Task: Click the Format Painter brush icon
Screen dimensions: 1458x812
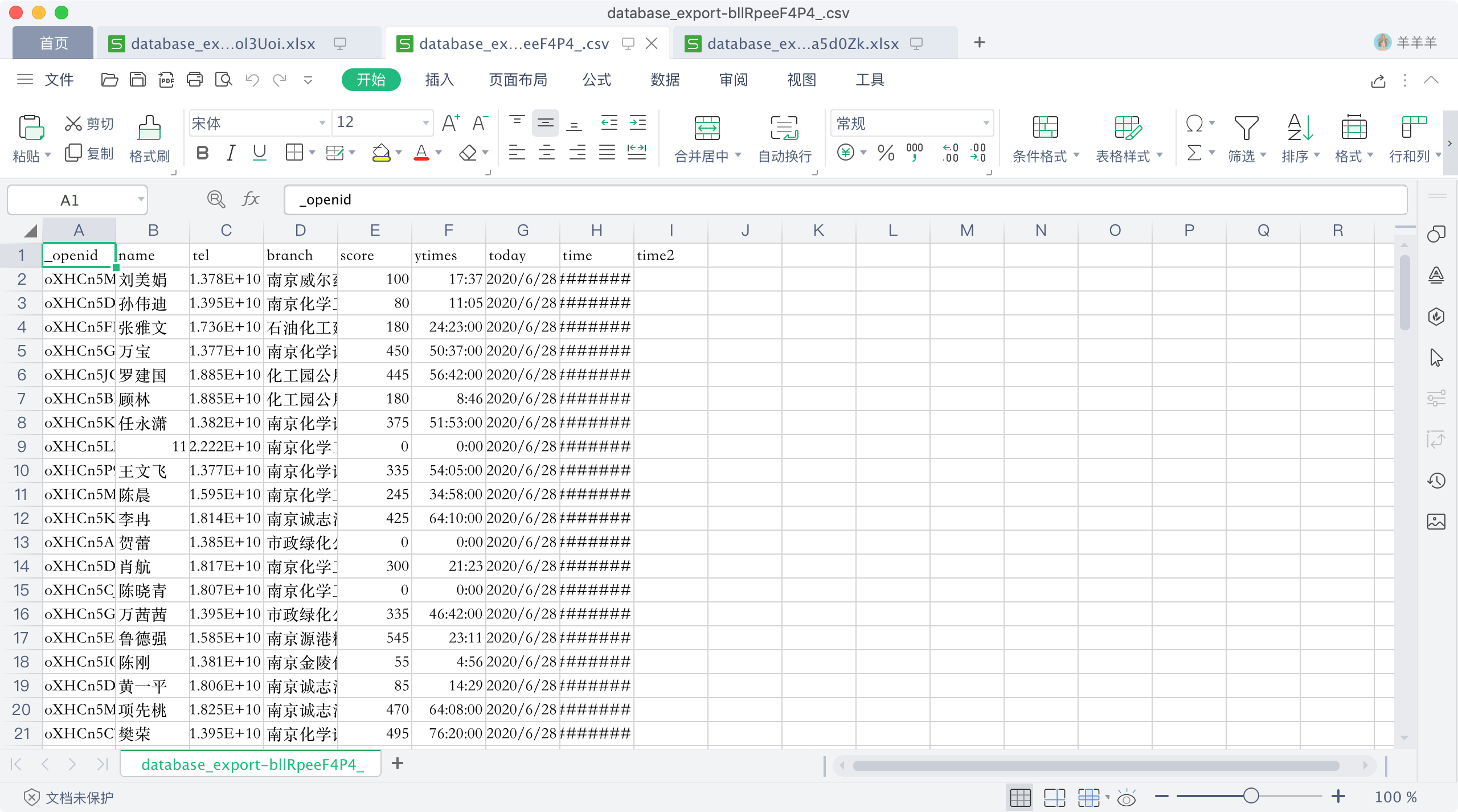Action: point(149,128)
